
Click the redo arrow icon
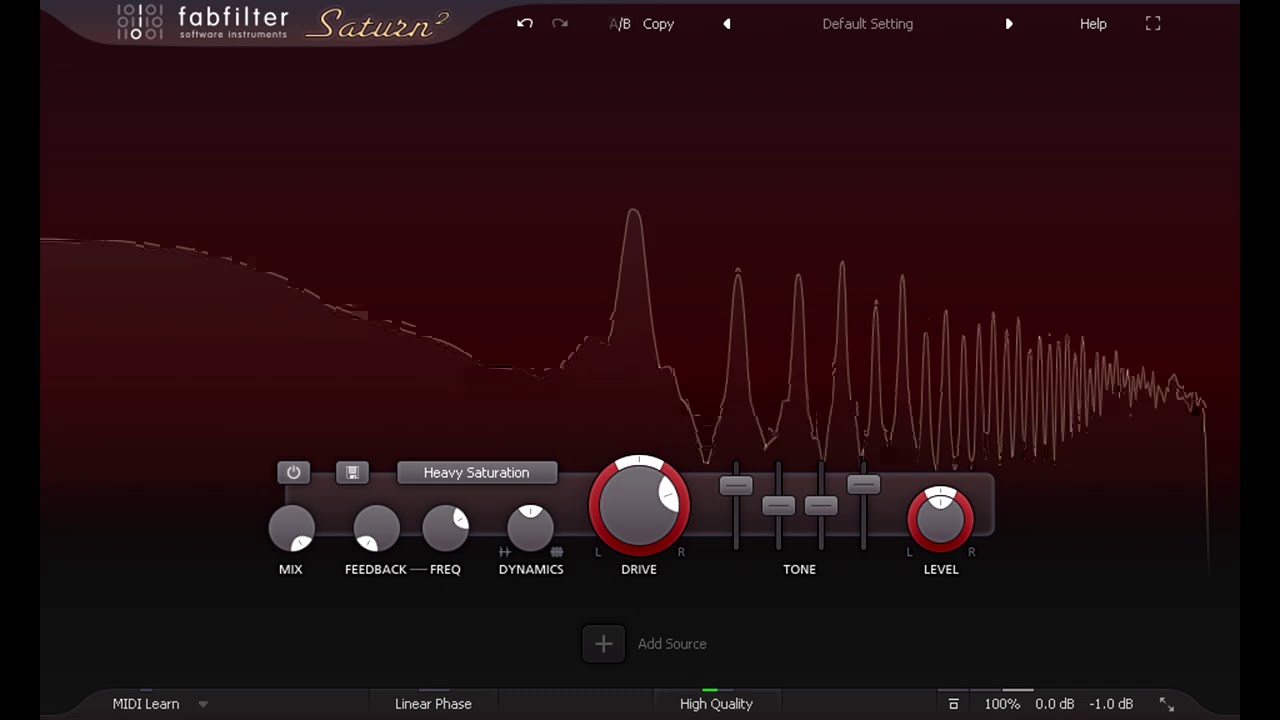click(559, 23)
